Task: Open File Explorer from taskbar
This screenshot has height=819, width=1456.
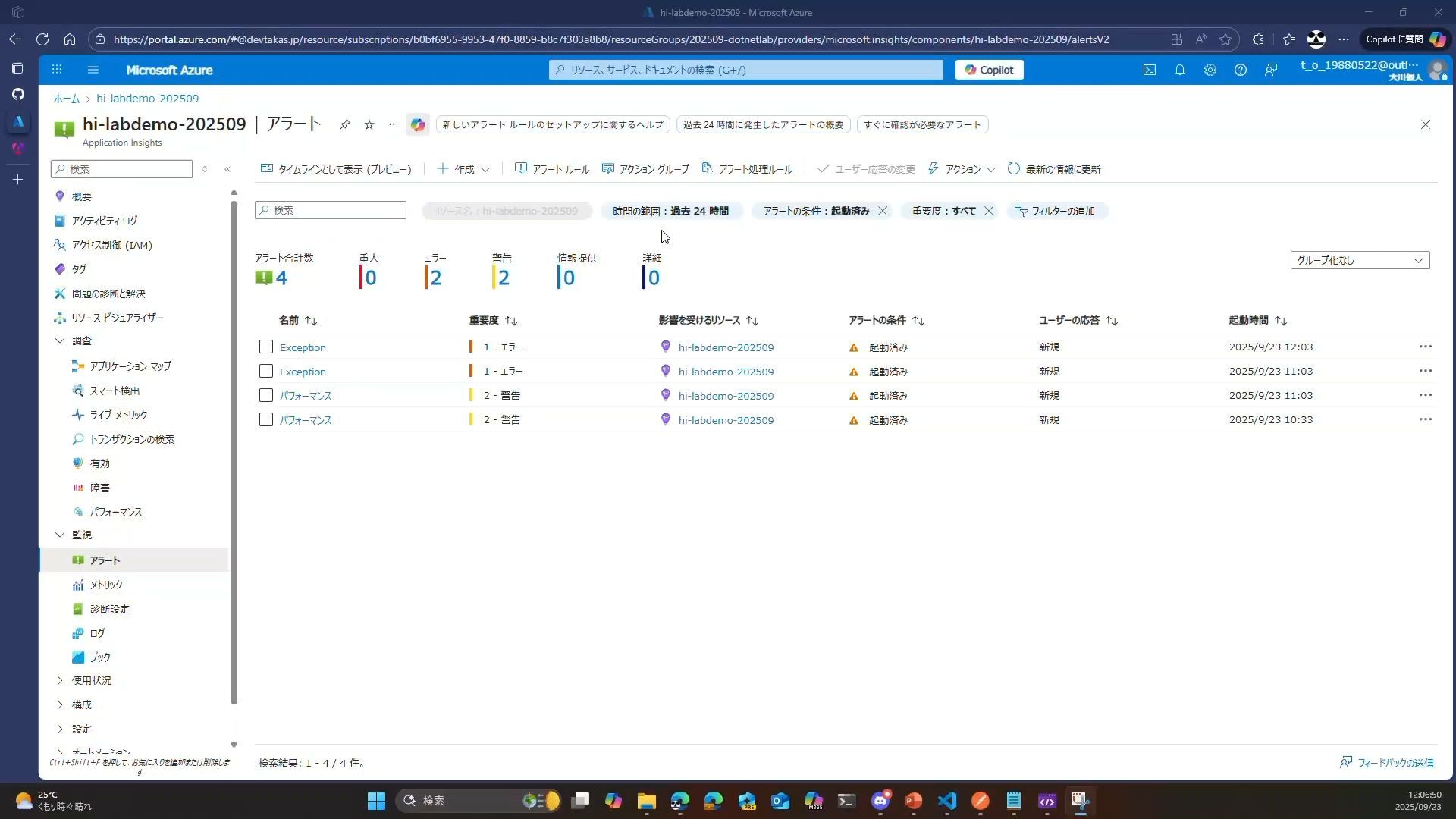Action: 646,801
